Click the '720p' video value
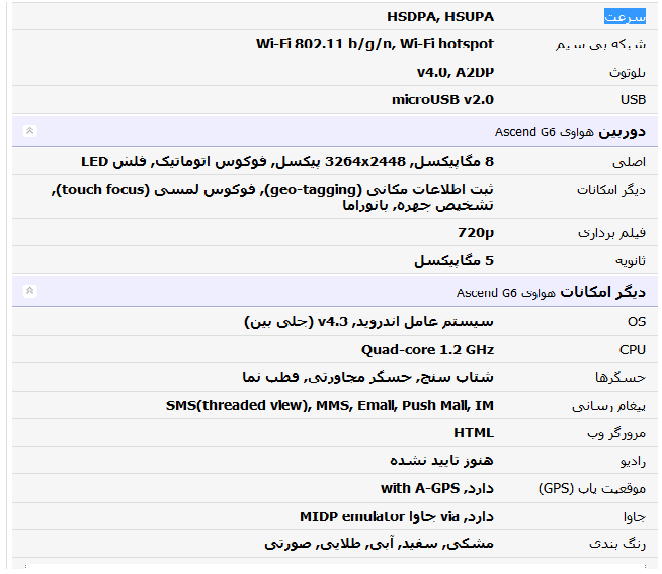 point(476,233)
